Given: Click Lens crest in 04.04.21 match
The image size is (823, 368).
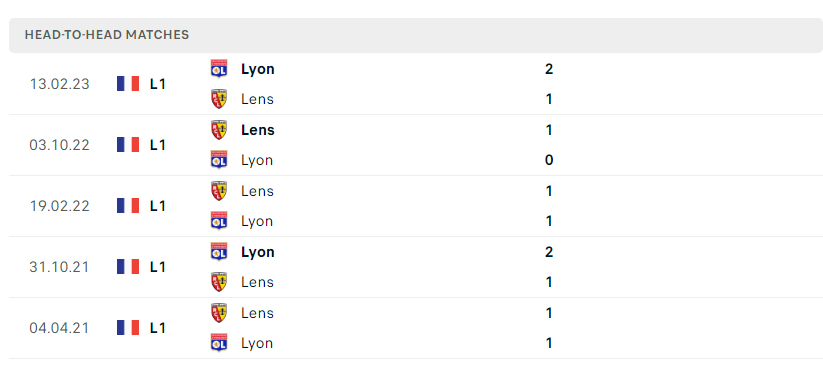Looking at the screenshot, I should point(219,312).
